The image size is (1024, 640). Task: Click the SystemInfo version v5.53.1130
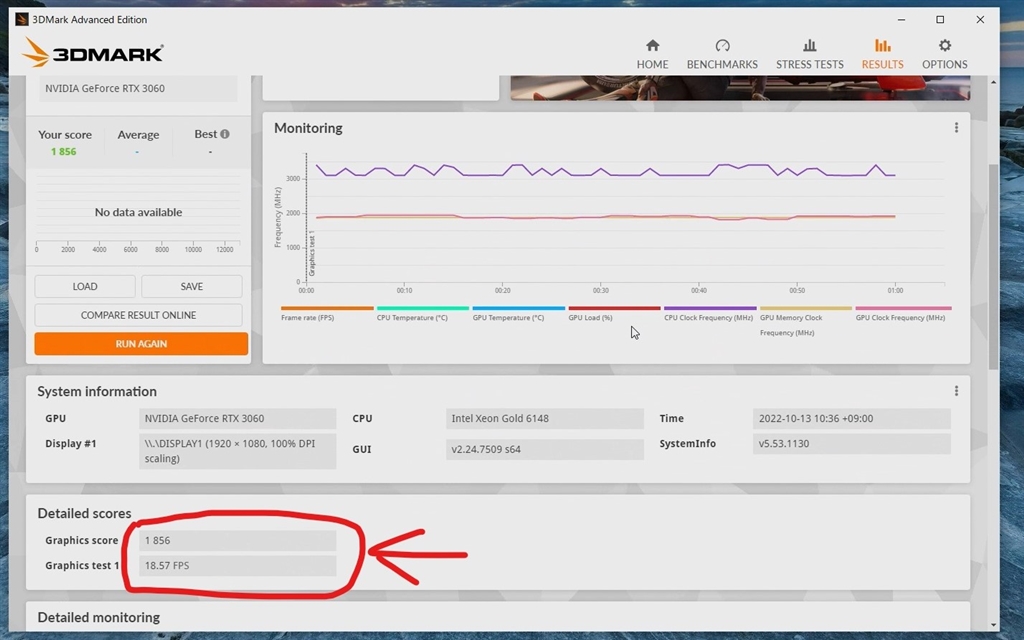click(852, 443)
